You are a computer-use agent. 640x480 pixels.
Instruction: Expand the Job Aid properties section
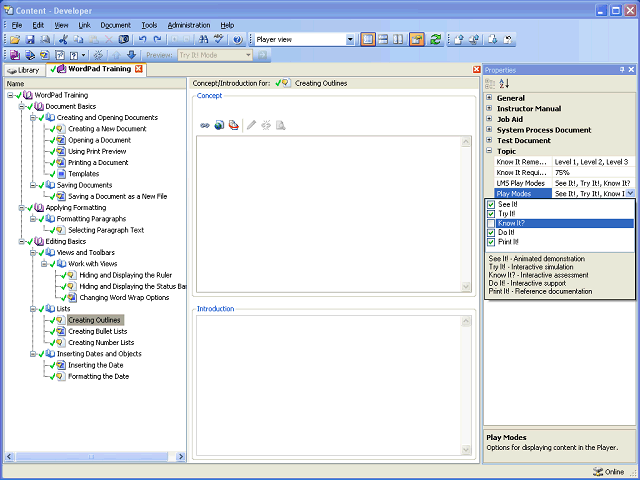[489, 119]
